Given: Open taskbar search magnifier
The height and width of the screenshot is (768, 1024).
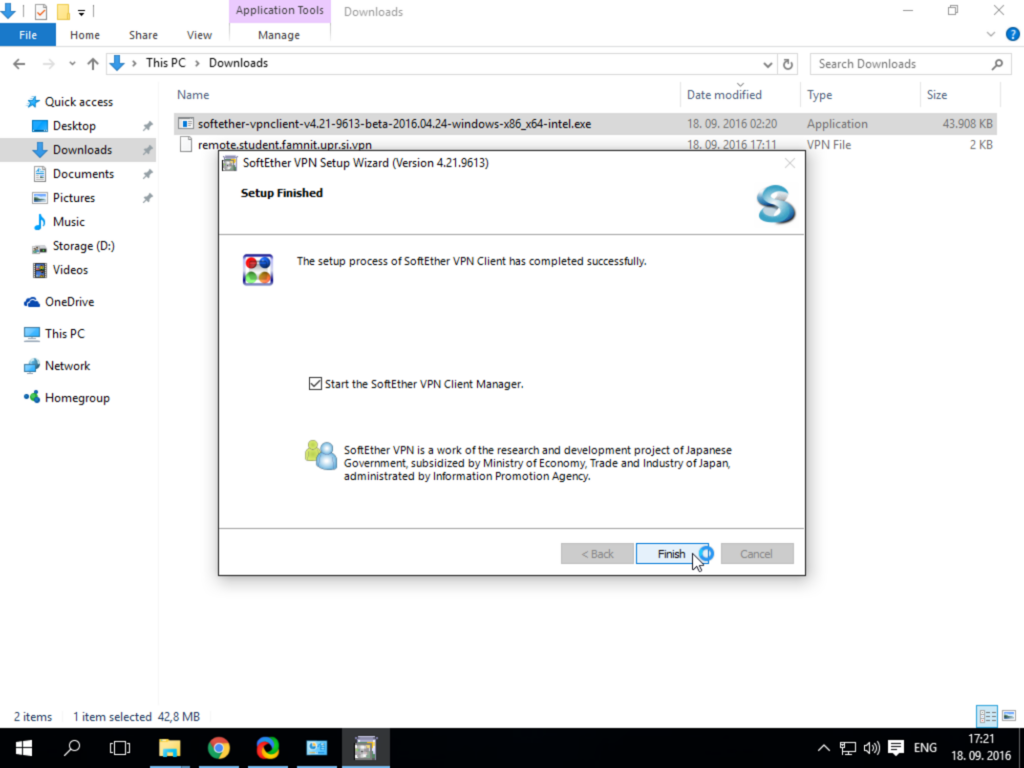Looking at the screenshot, I should [x=72, y=748].
